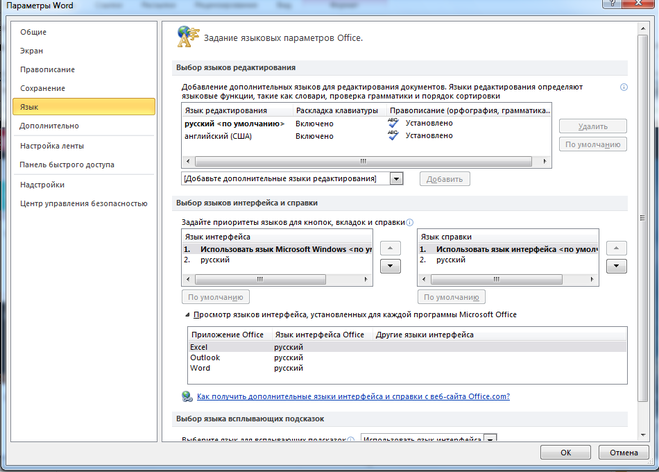Open link to get additional languages from Office.com
The image size is (659, 472).
pos(353,396)
